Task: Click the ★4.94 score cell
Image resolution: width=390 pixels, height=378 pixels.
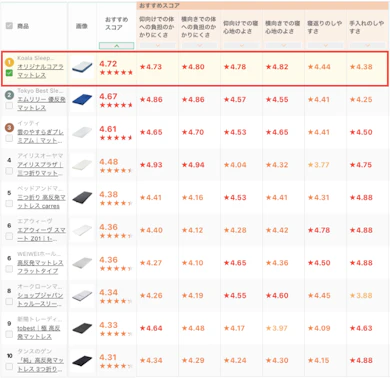Action: pyautogui.click(x=193, y=165)
